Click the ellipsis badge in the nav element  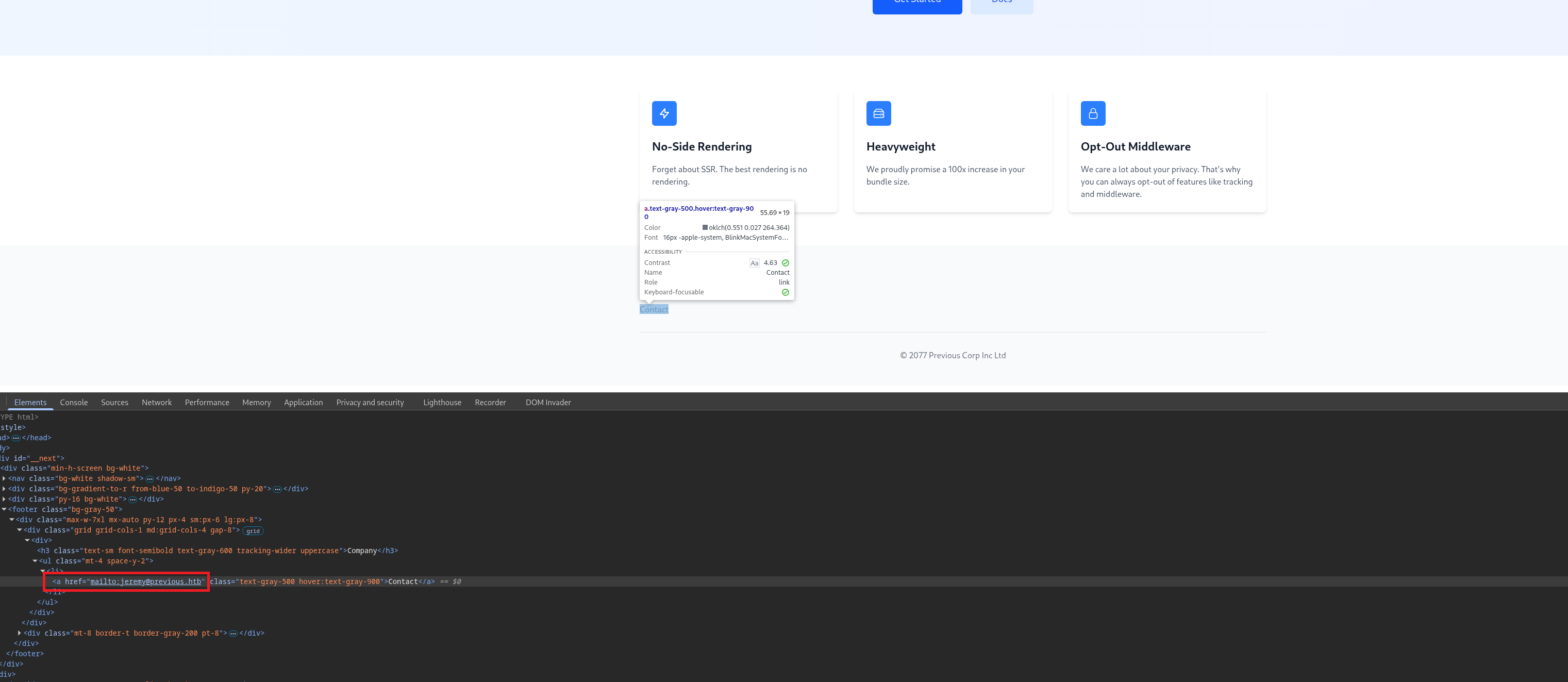[x=150, y=478]
